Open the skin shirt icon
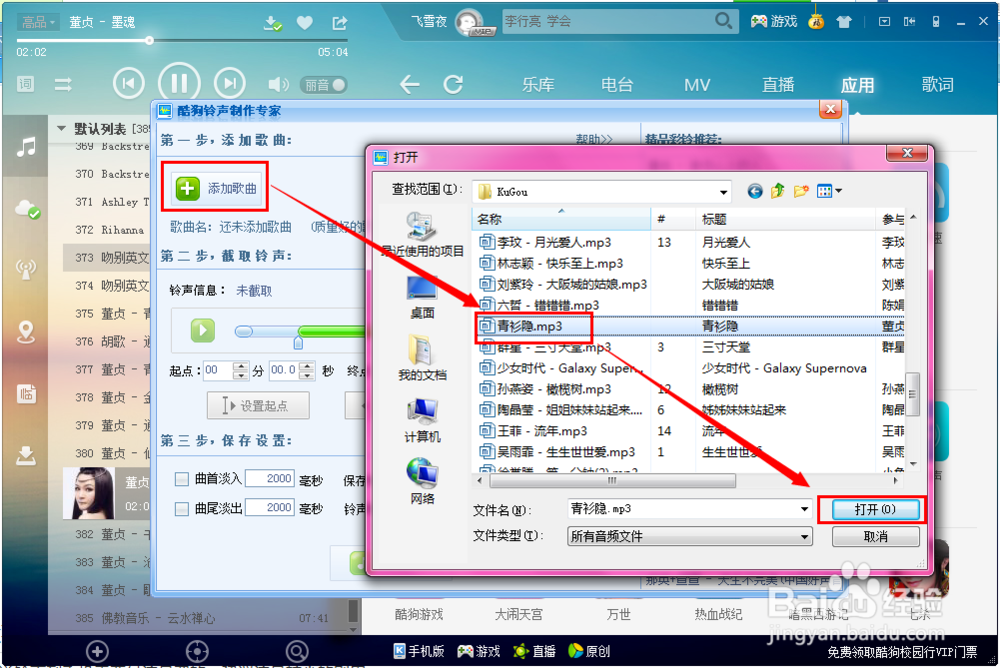1000x668 pixels. pos(844,22)
